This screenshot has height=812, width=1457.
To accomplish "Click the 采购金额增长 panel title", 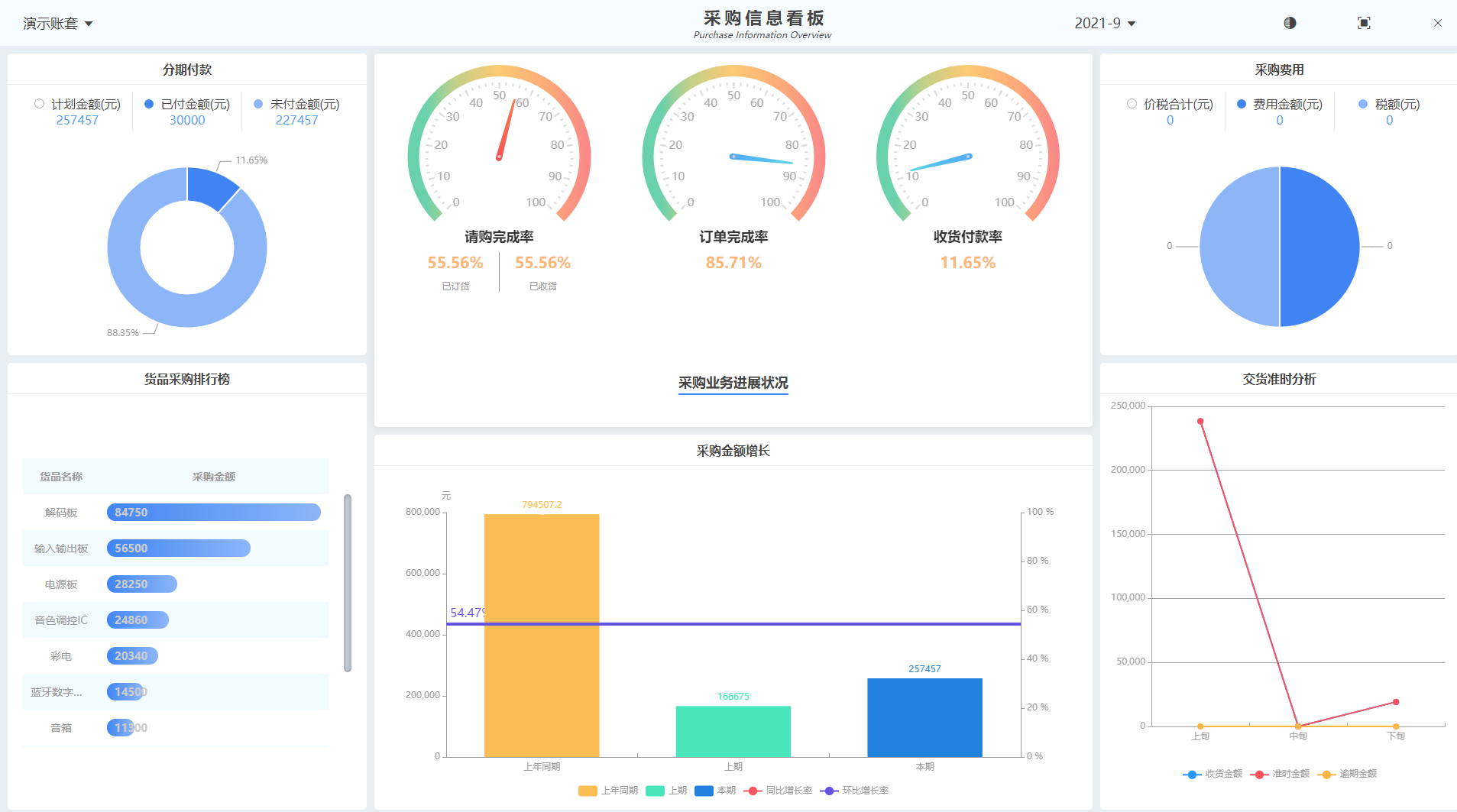I will (x=733, y=451).
